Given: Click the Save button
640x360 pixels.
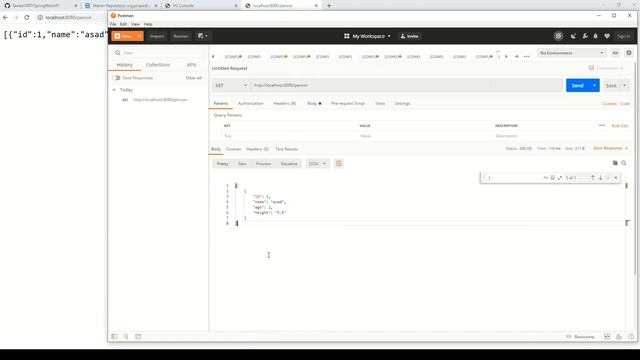Looking at the screenshot, I should pos(611,85).
